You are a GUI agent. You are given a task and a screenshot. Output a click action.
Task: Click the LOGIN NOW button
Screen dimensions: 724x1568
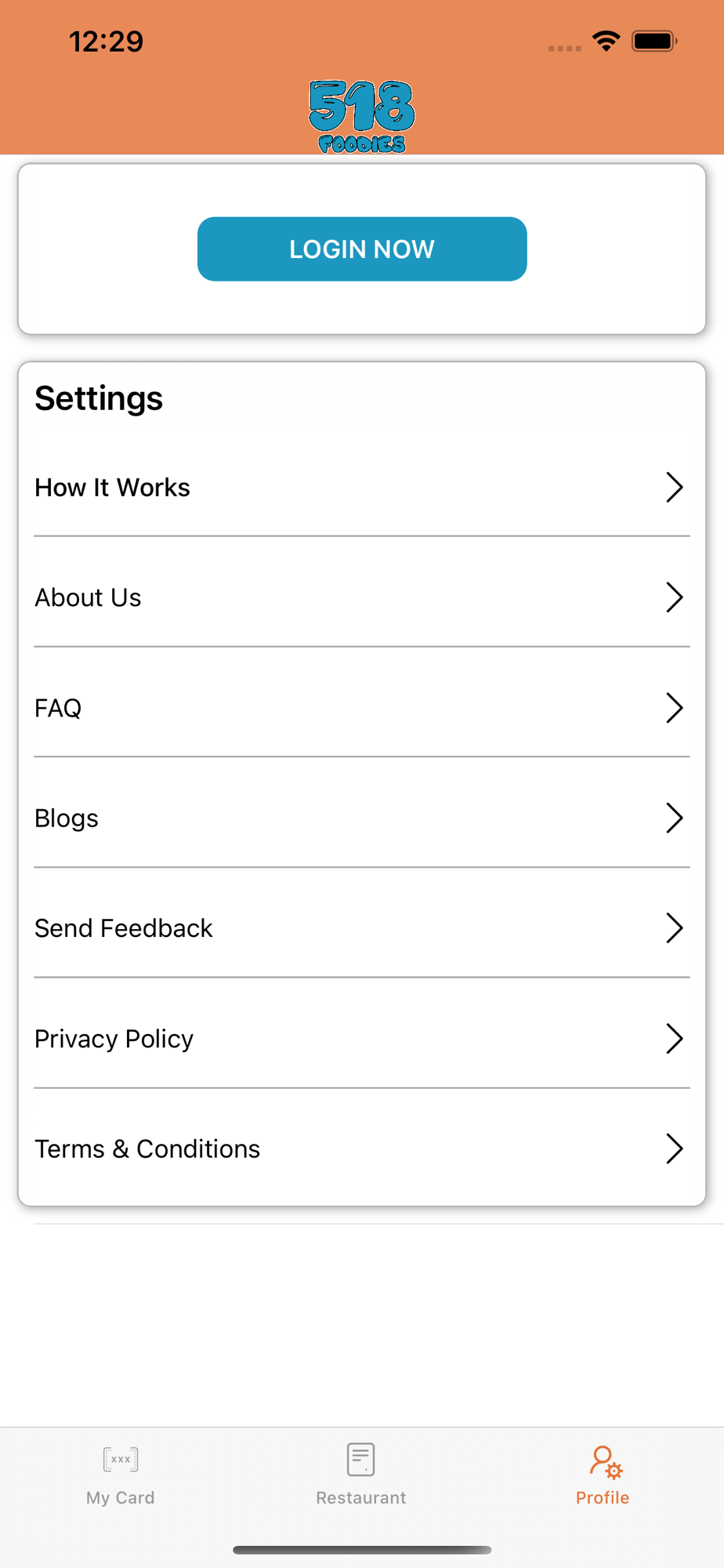click(x=362, y=249)
